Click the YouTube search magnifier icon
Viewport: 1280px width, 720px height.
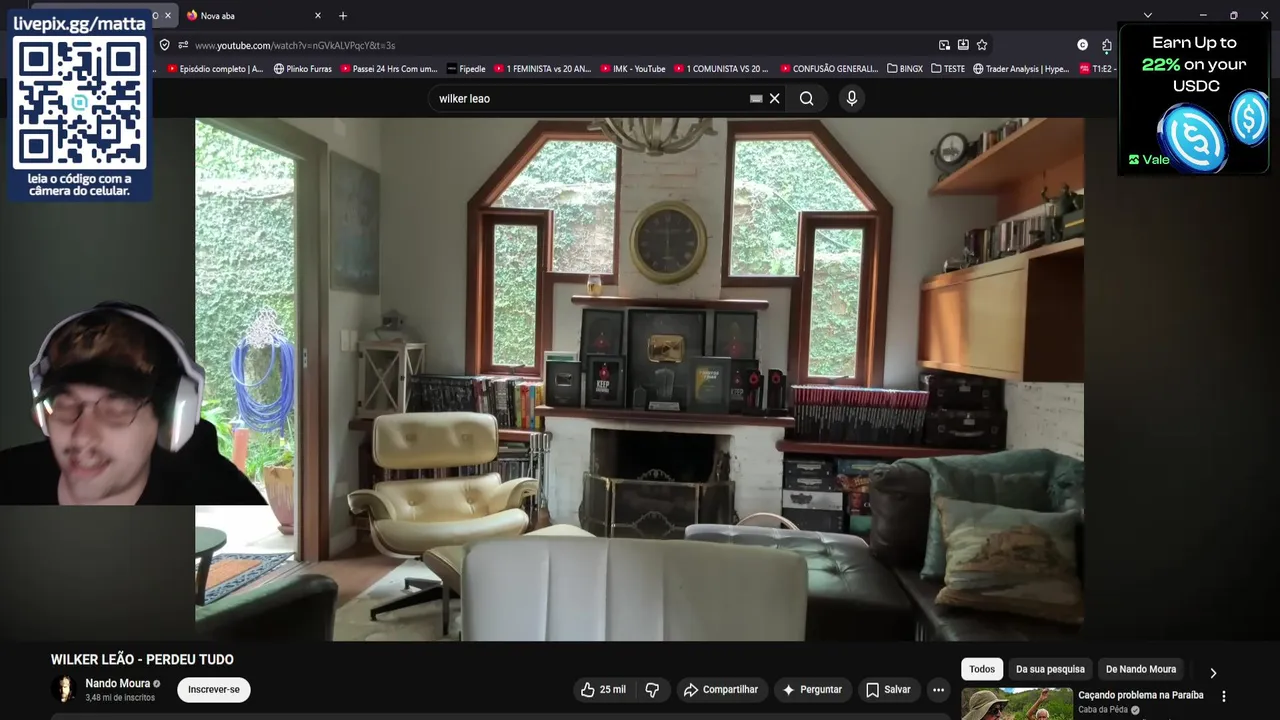[x=806, y=98]
